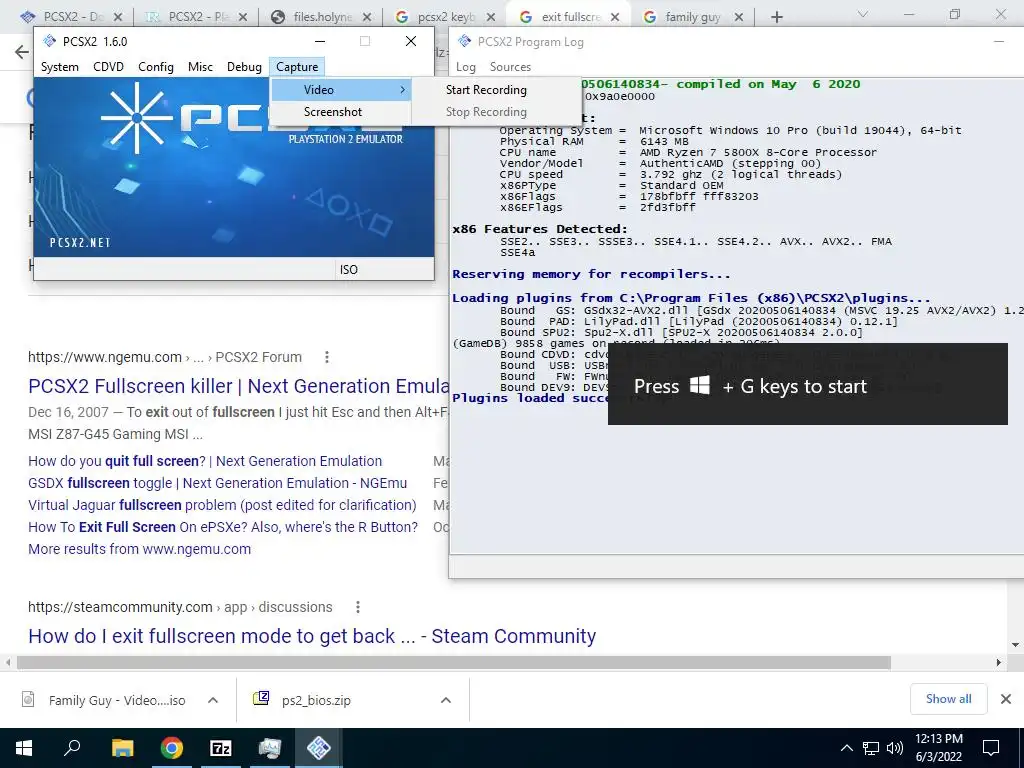Open more options for ngemu.com result

tap(327, 357)
